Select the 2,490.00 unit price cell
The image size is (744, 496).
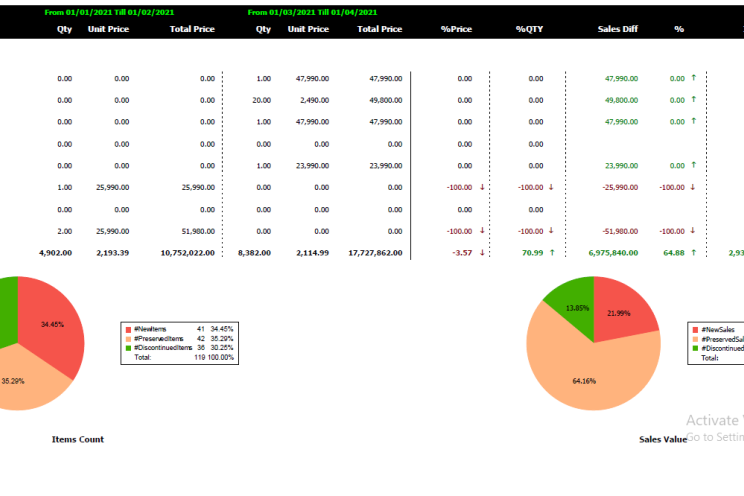315,100
